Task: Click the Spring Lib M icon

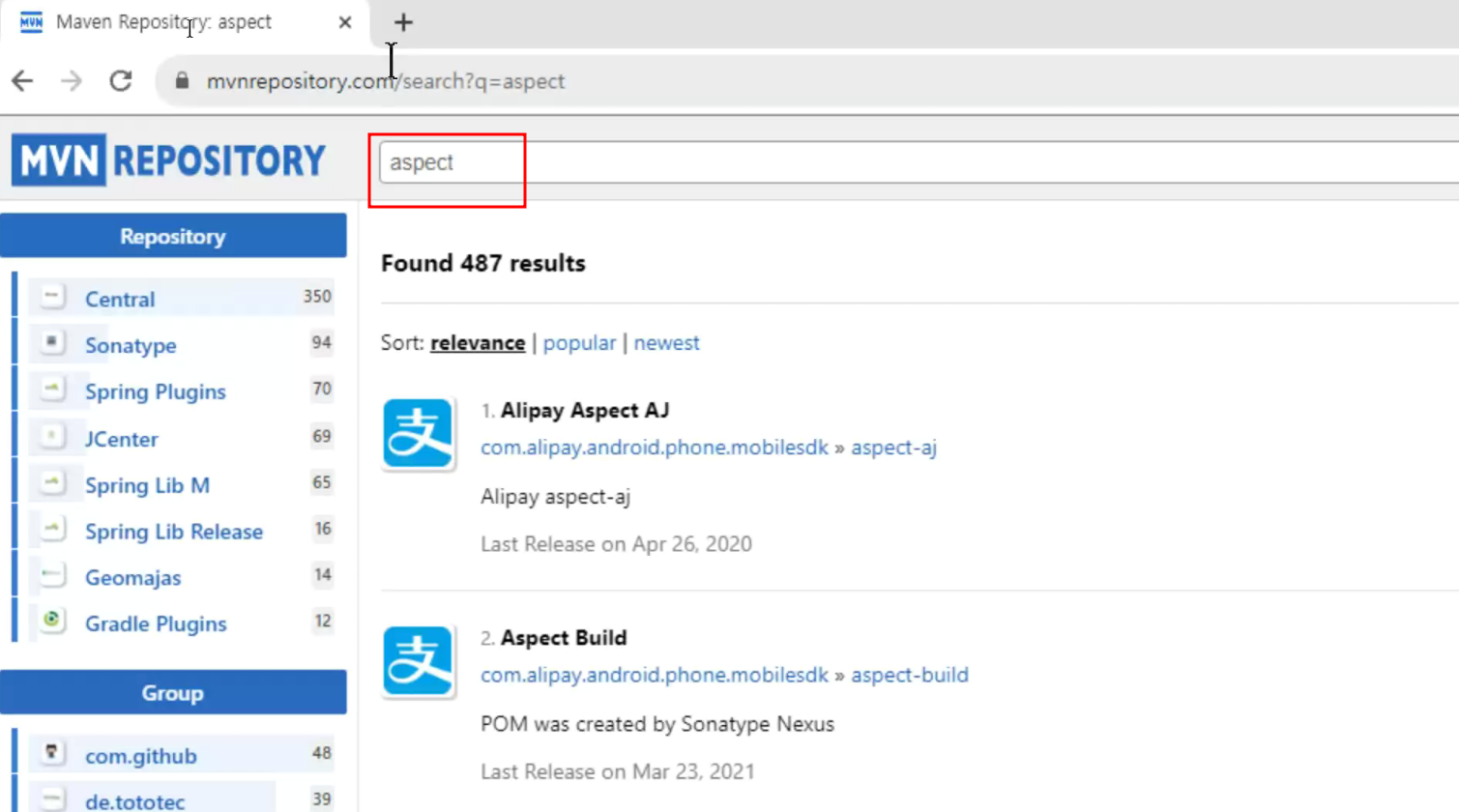Action: point(52,483)
